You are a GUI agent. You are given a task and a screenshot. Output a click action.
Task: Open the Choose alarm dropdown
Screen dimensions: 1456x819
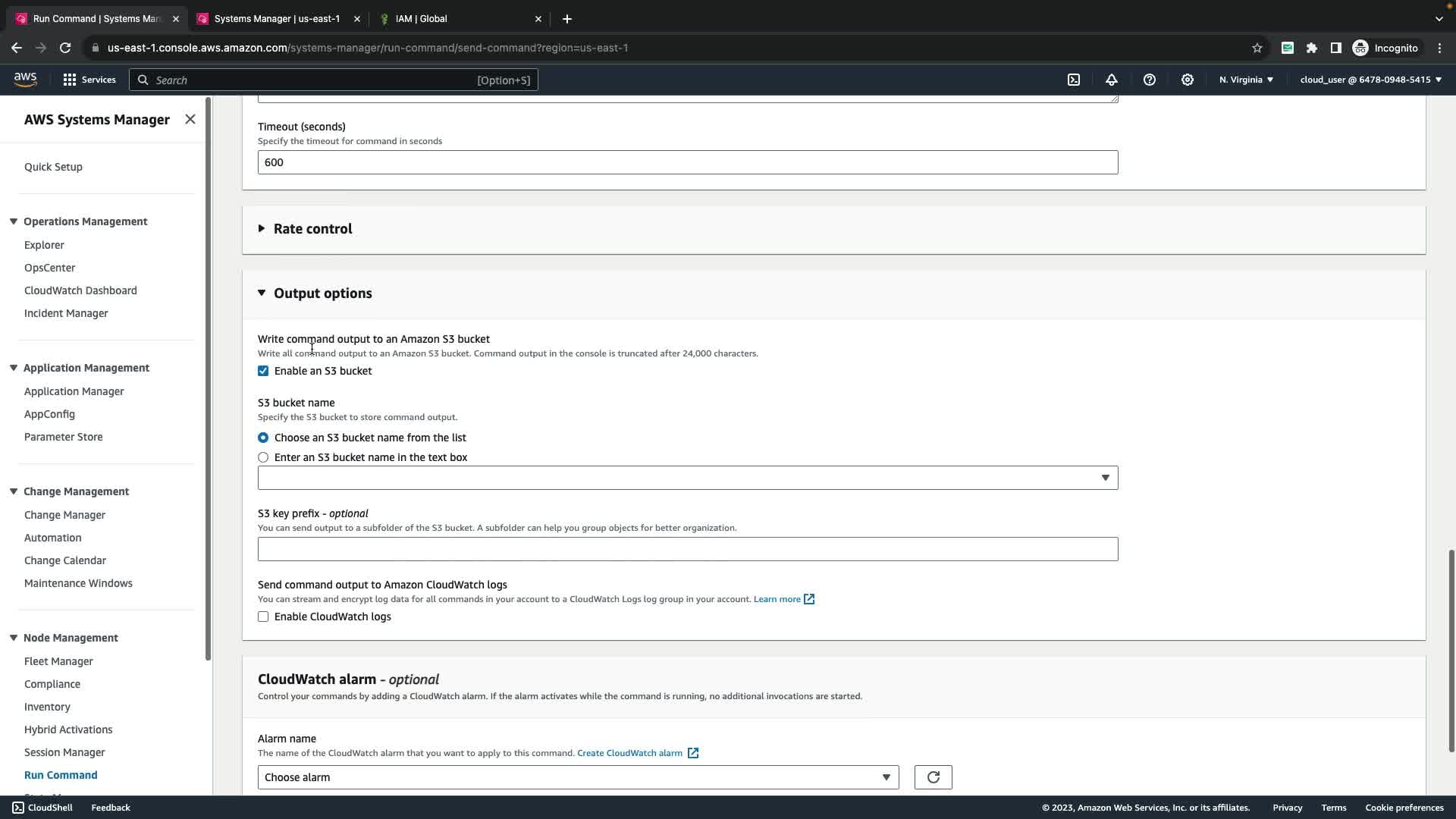[578, 777]
